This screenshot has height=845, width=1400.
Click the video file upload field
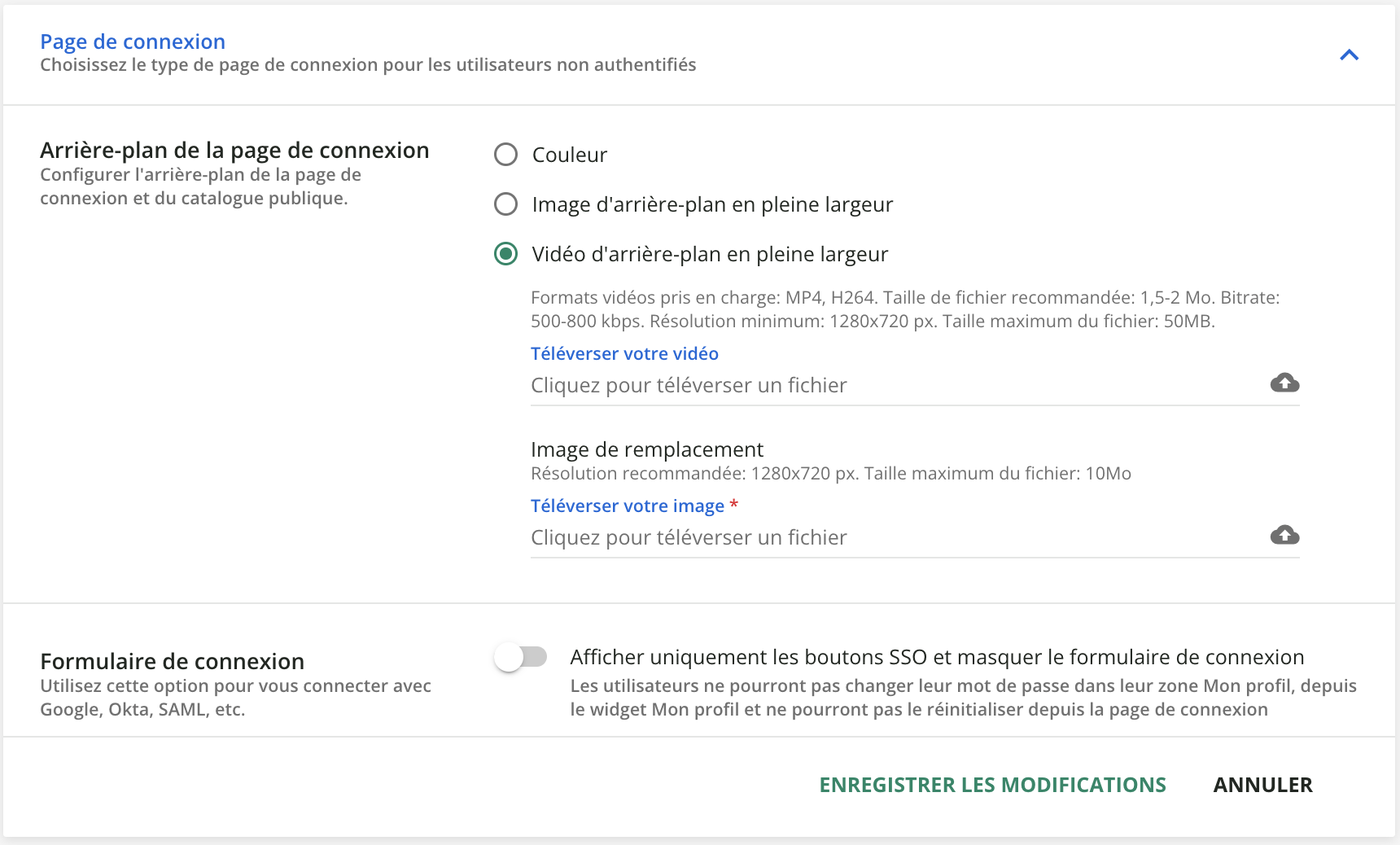click(814, 385)
